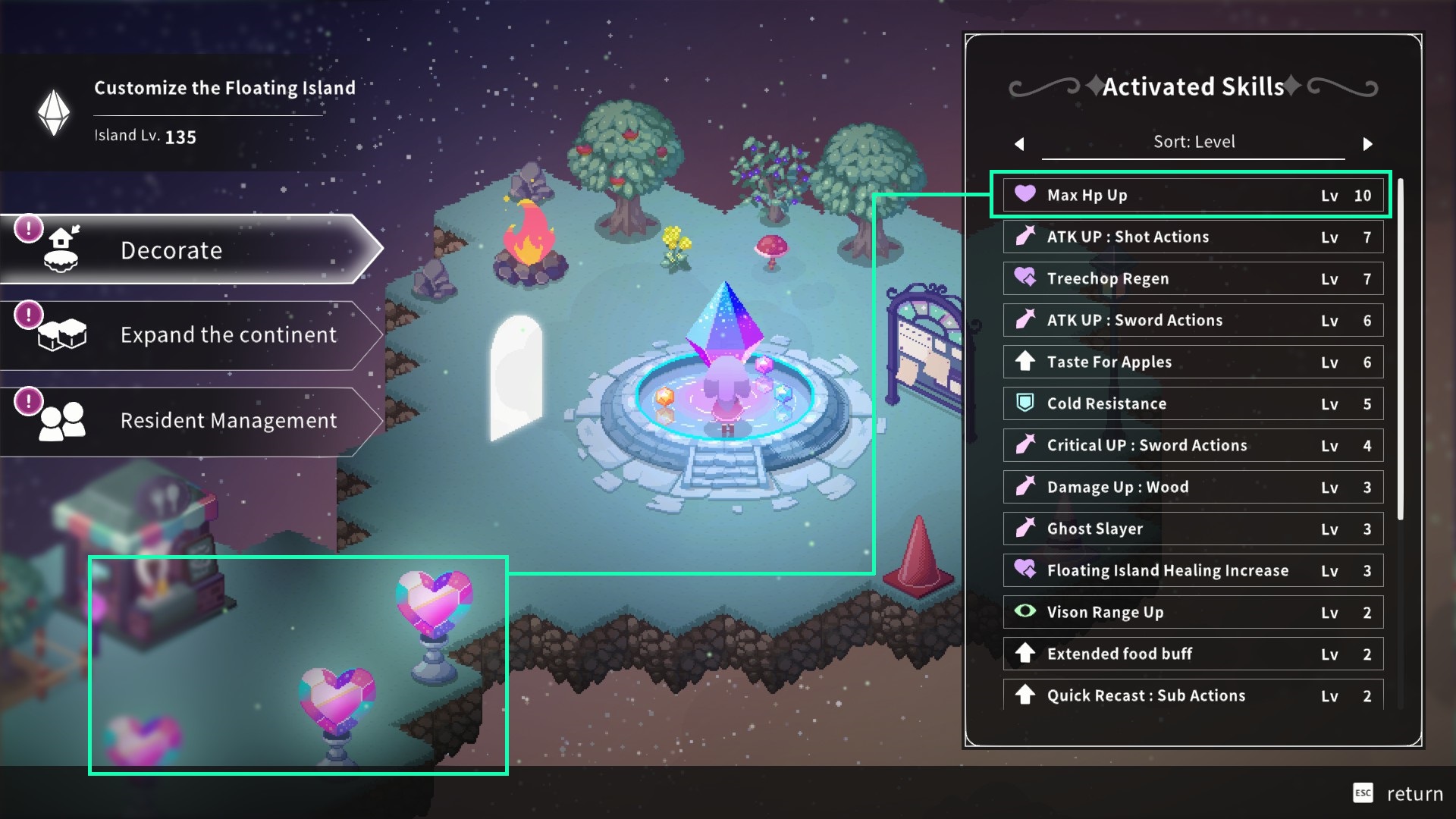
Task: Click the eye icon for Vison Range Up
Action: coord(1025,611)
